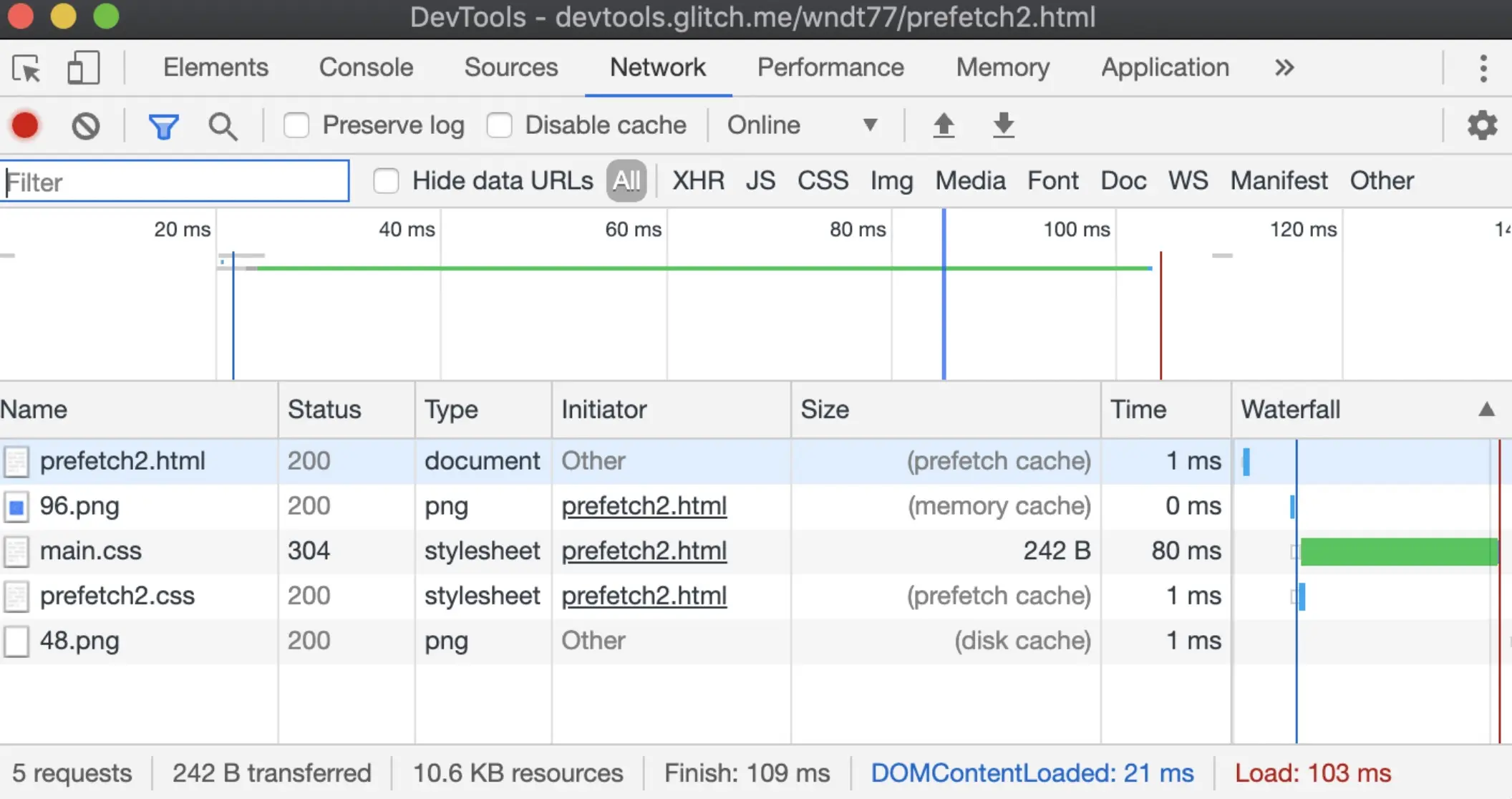The width and height of the screenshot is (1512, 799).
Task: Click the export HAR download arrow
Action: [x=1004, y=125]
